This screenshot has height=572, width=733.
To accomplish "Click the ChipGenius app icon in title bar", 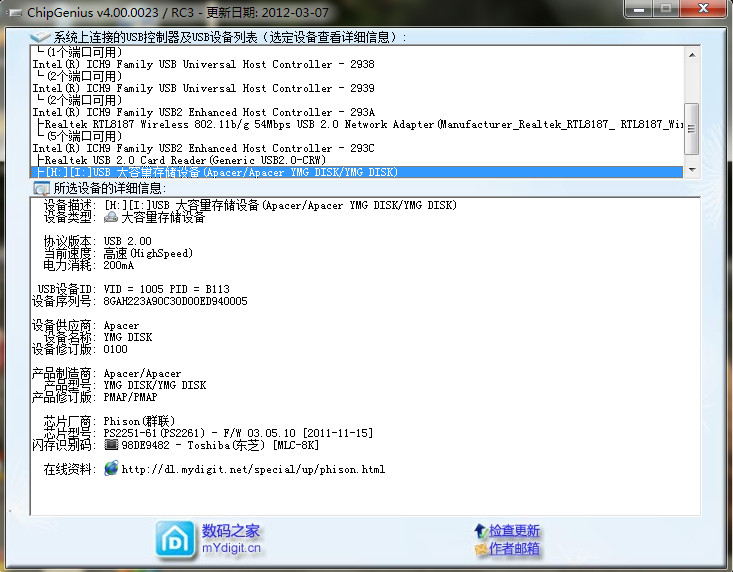I will click(x=12, y=11).
